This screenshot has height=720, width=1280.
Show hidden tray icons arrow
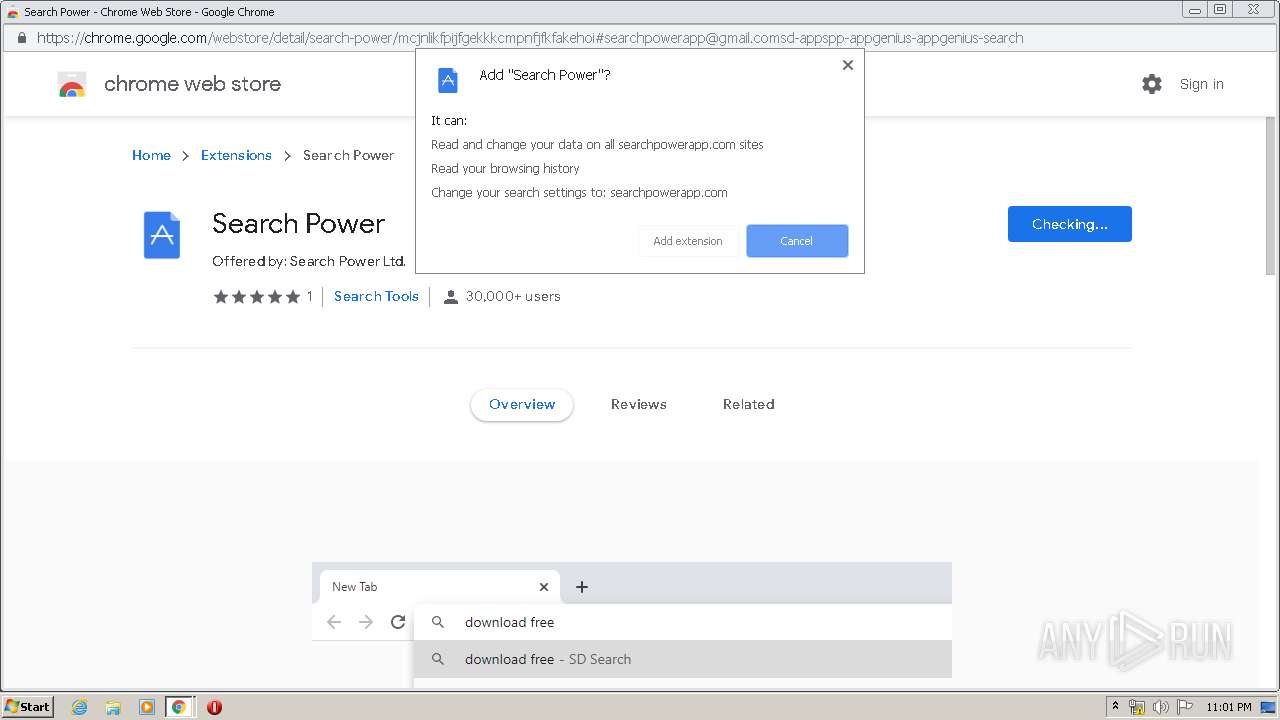tap(1115, 707)
